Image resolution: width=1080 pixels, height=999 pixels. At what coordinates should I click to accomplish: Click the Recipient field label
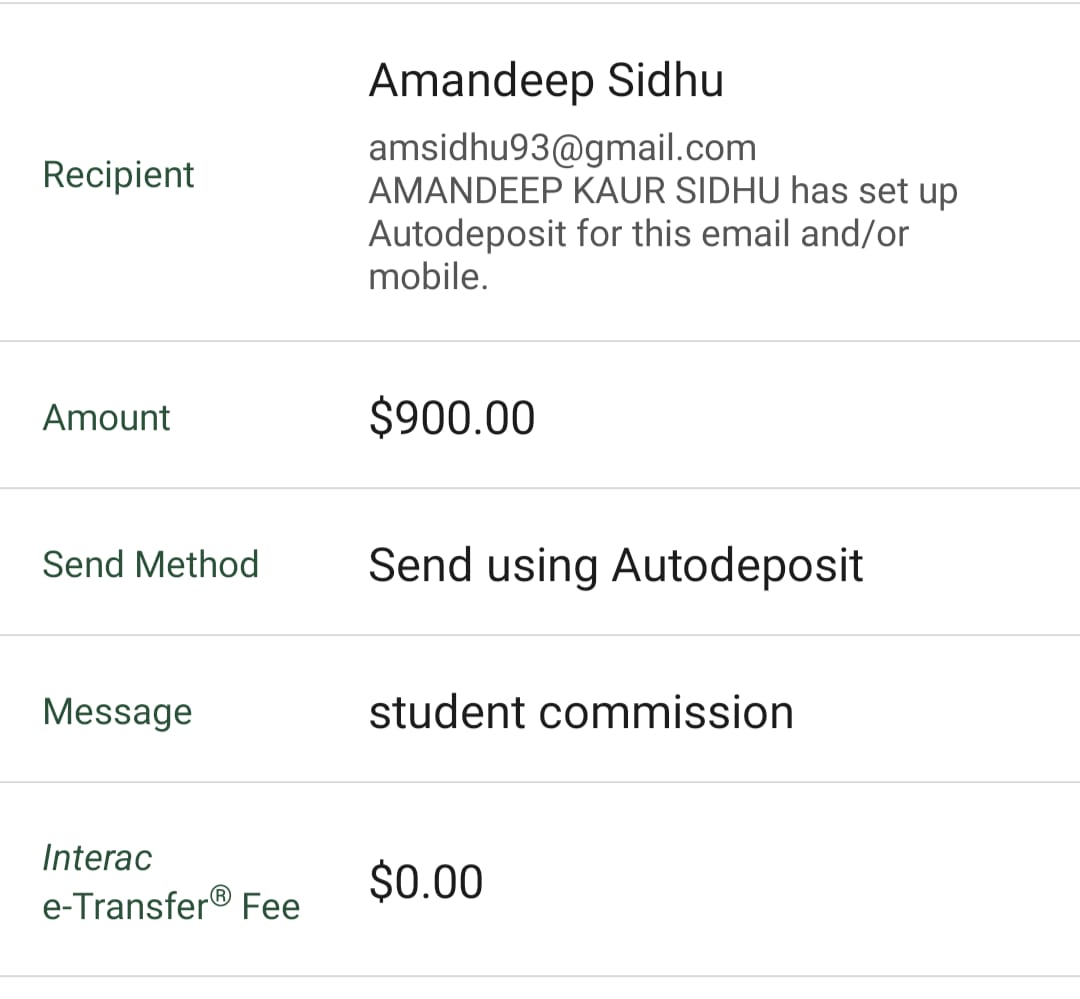(118, 174)
